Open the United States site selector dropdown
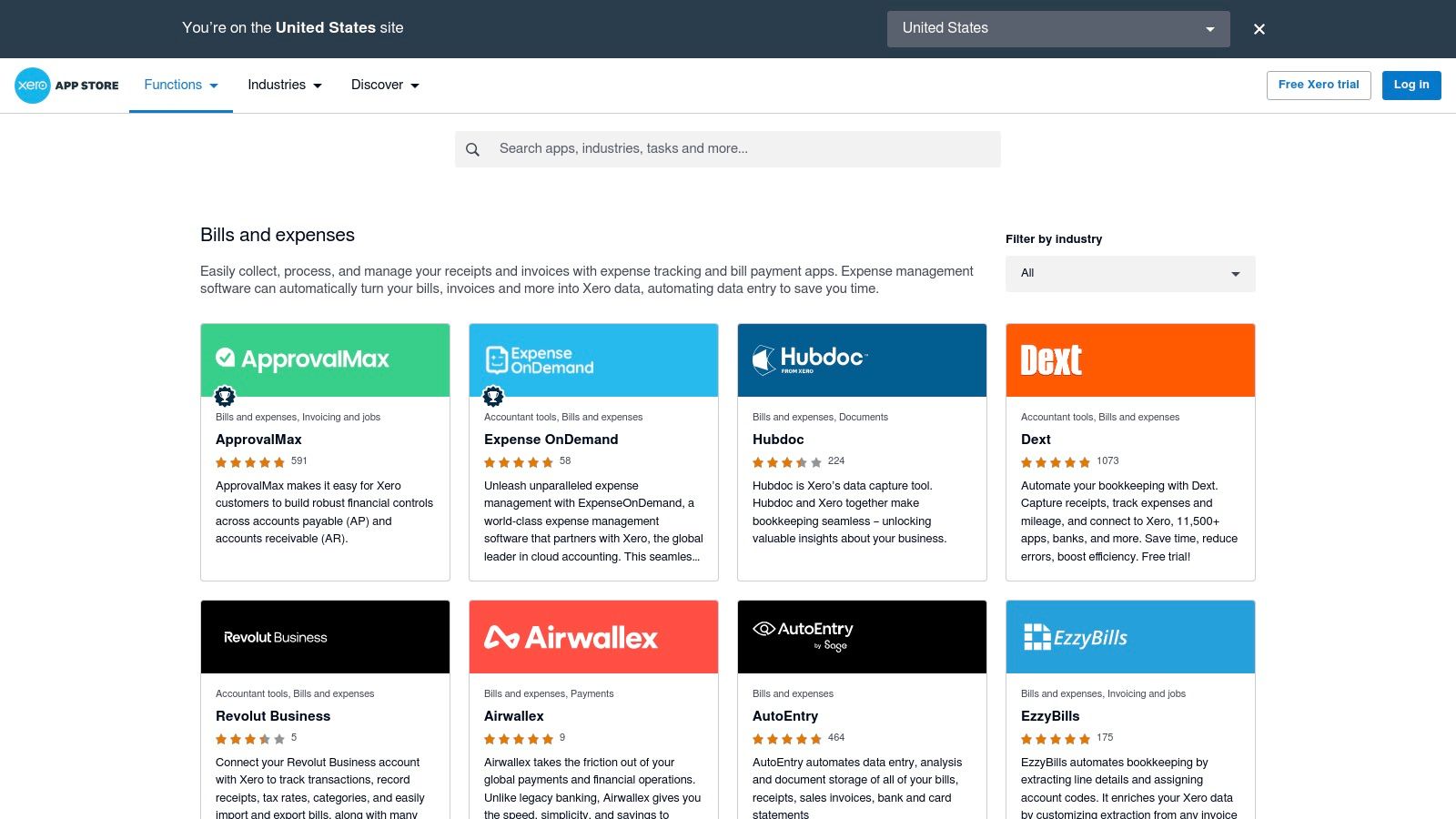This screenshot has height=819, width=1456. 1057,28
